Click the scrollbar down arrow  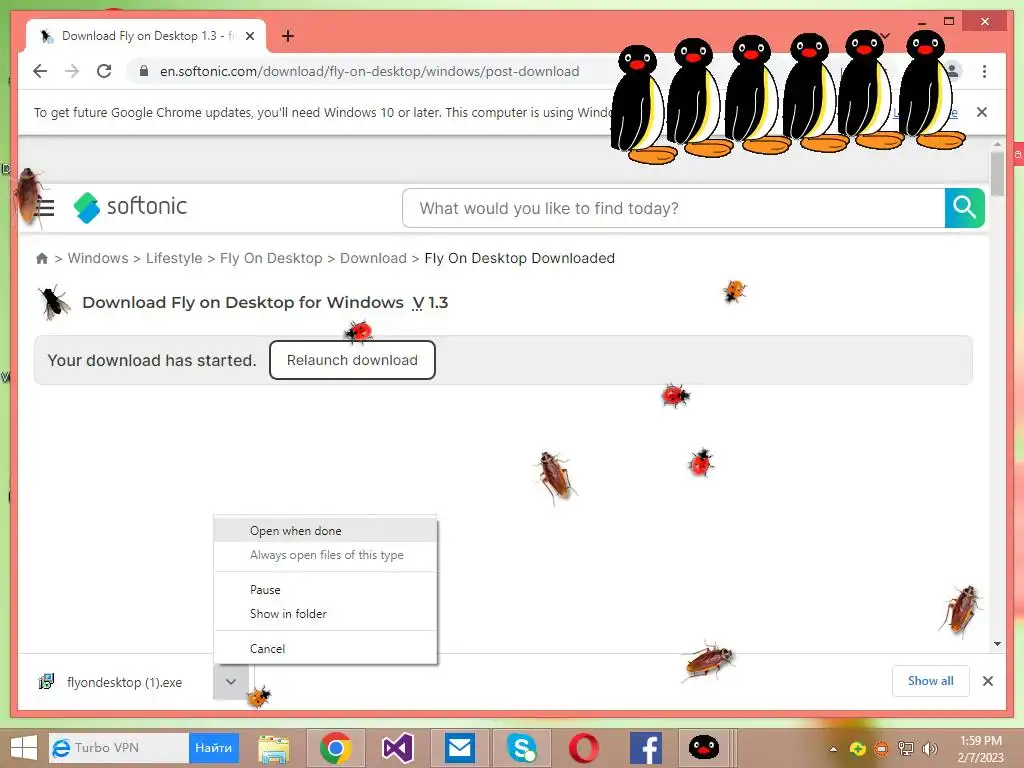coord(997,644)
